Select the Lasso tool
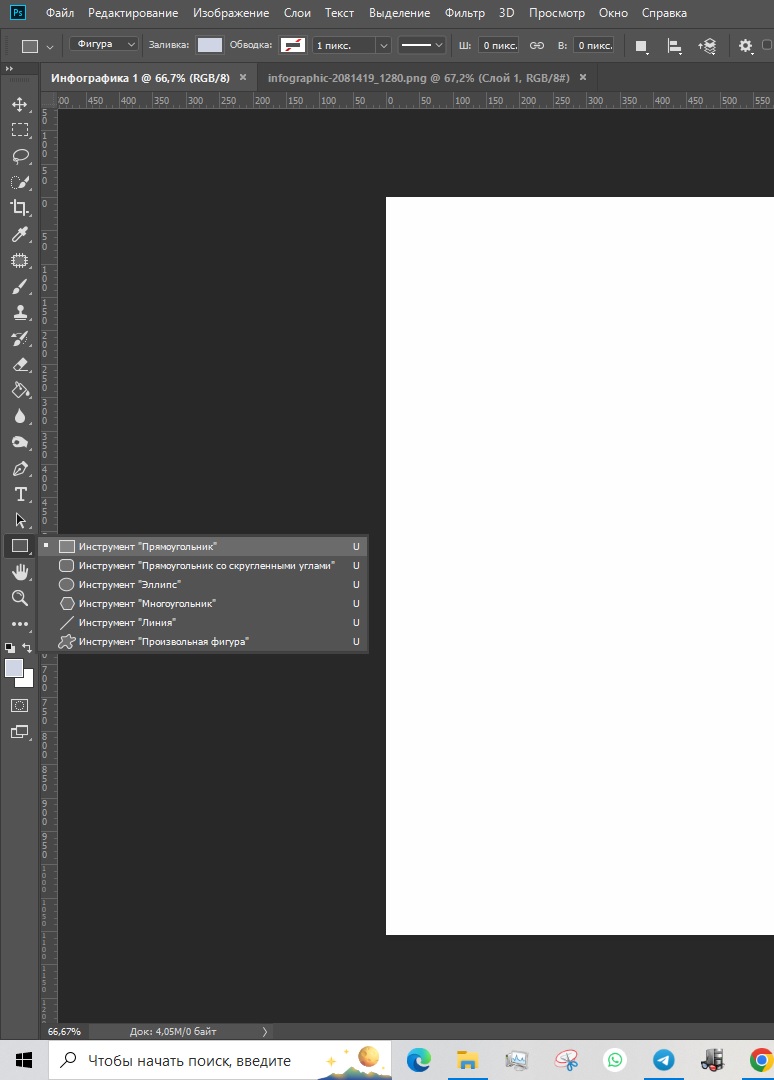This screenshot has height=1080, width=774. pyautogui.click(x=19, y=156)
